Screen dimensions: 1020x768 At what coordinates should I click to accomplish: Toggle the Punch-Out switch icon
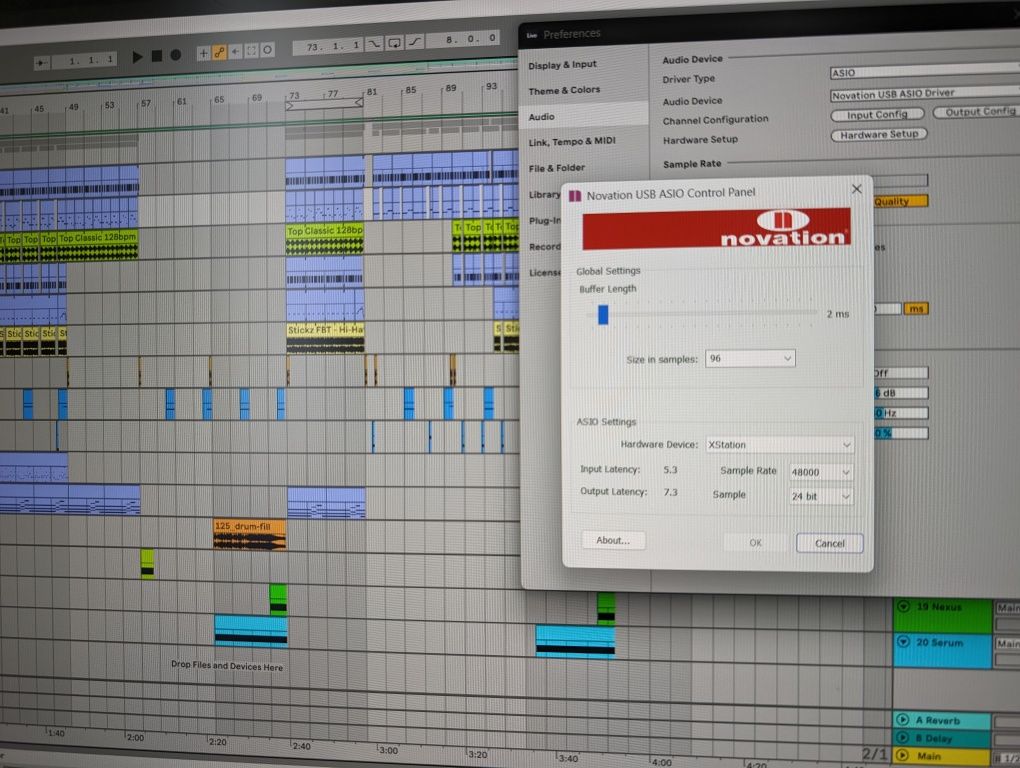coord(415,42)
